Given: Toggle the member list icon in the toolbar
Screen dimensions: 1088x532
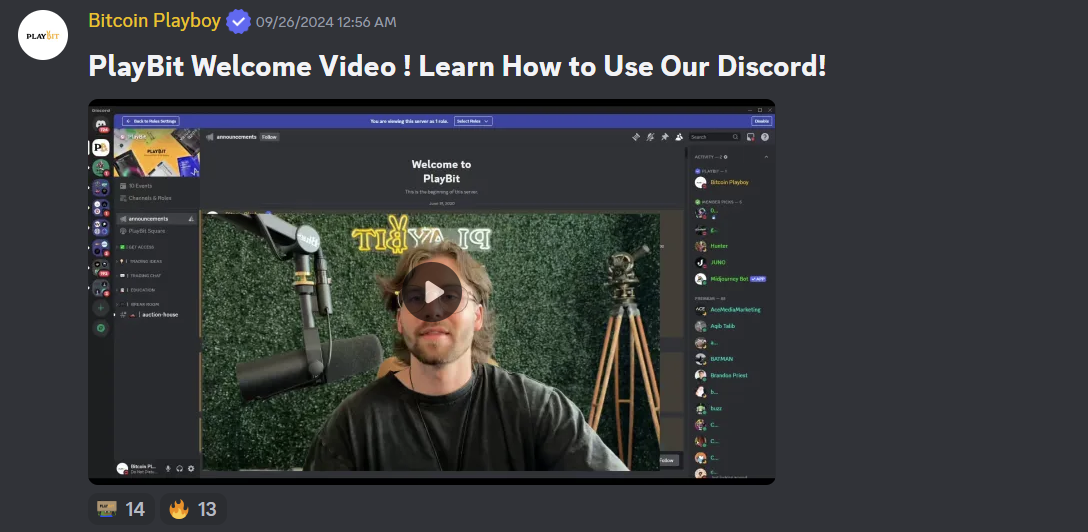Looking at the screenshot, I should (679, 137).
